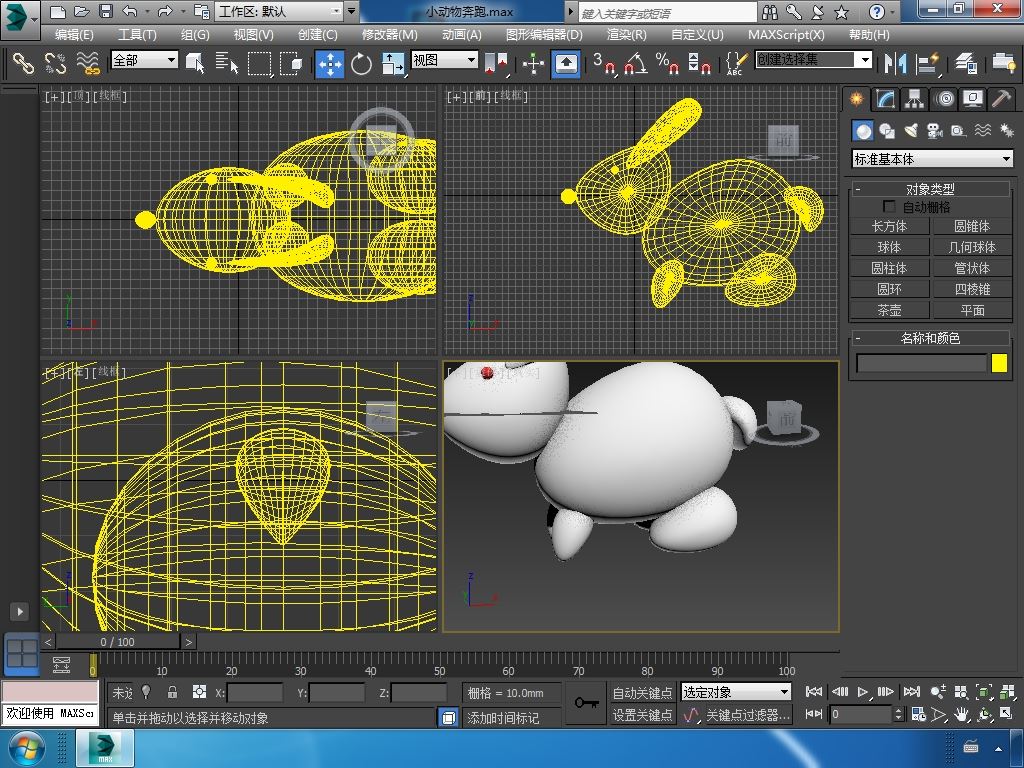Open the 渲染(R) menu
Screen dimensions: 1024x768
tap(626, 35)
